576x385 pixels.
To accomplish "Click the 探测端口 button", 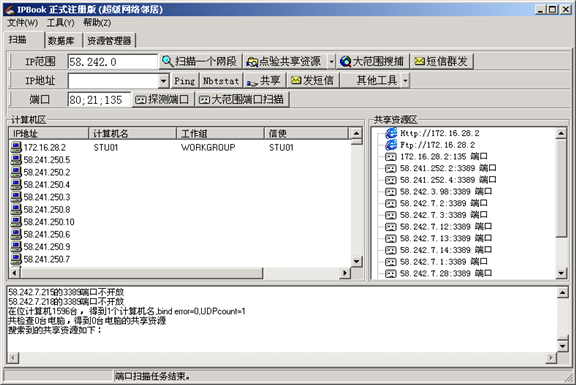I will pyautogui.click(x=162, y=100).
